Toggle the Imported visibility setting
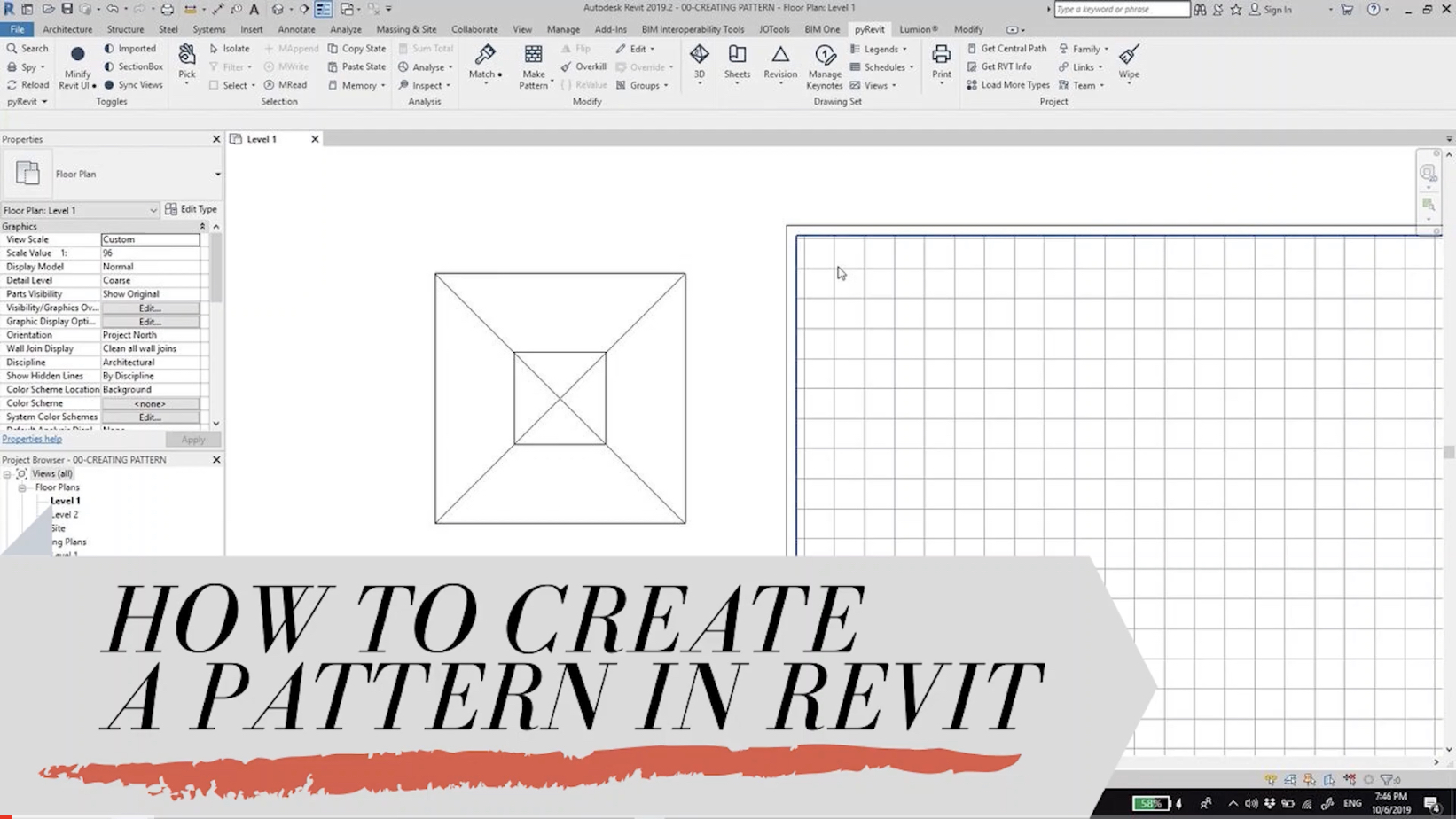 [x=130, y=48]
